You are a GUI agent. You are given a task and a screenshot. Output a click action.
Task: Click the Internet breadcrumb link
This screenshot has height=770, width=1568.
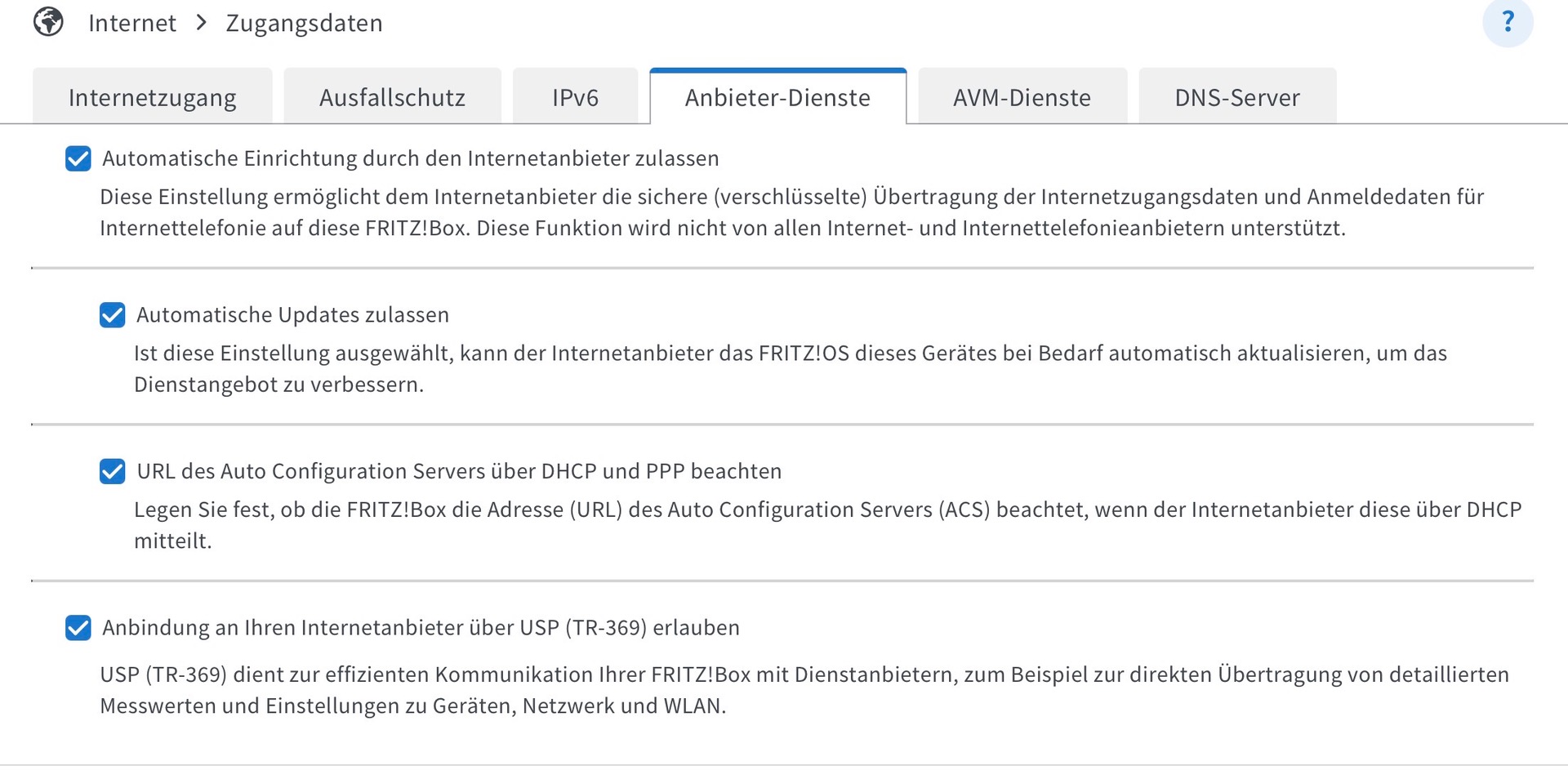click(x=132, y=23)
